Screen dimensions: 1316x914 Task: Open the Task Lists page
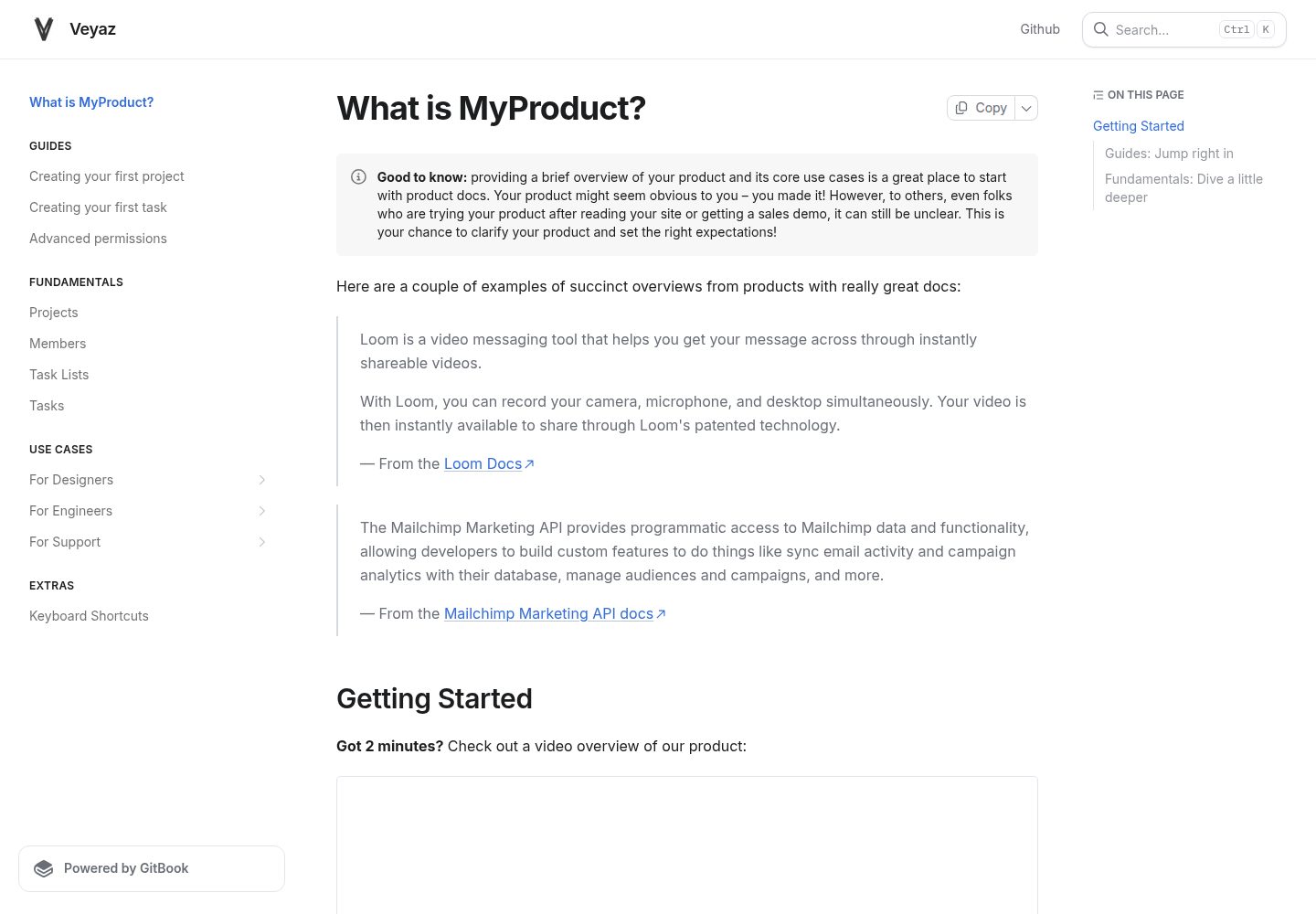pos(59,375)
